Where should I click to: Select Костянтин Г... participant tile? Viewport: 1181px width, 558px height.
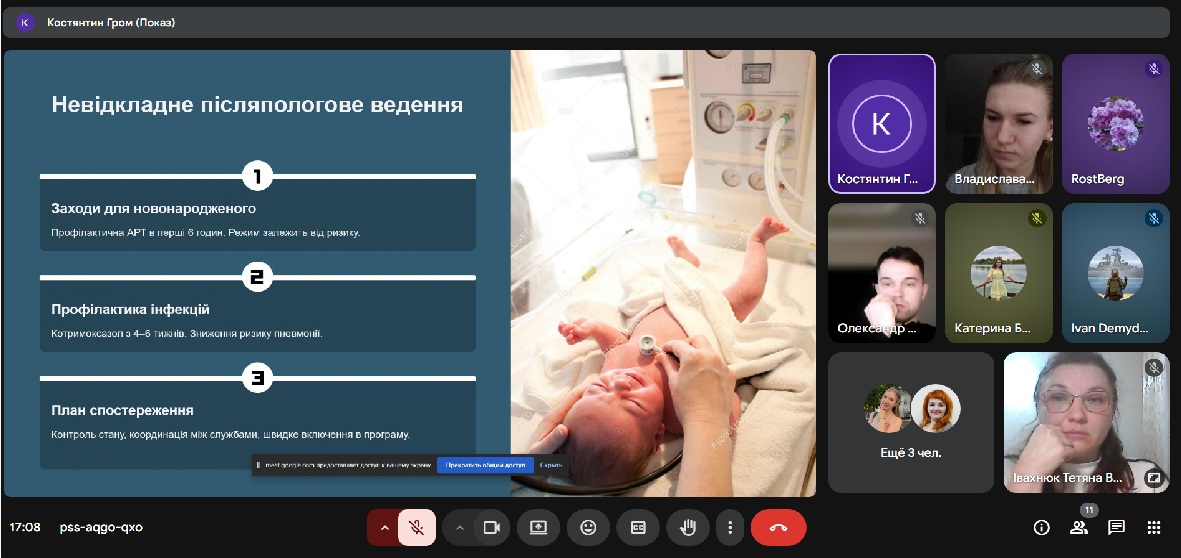pos(881,123)
